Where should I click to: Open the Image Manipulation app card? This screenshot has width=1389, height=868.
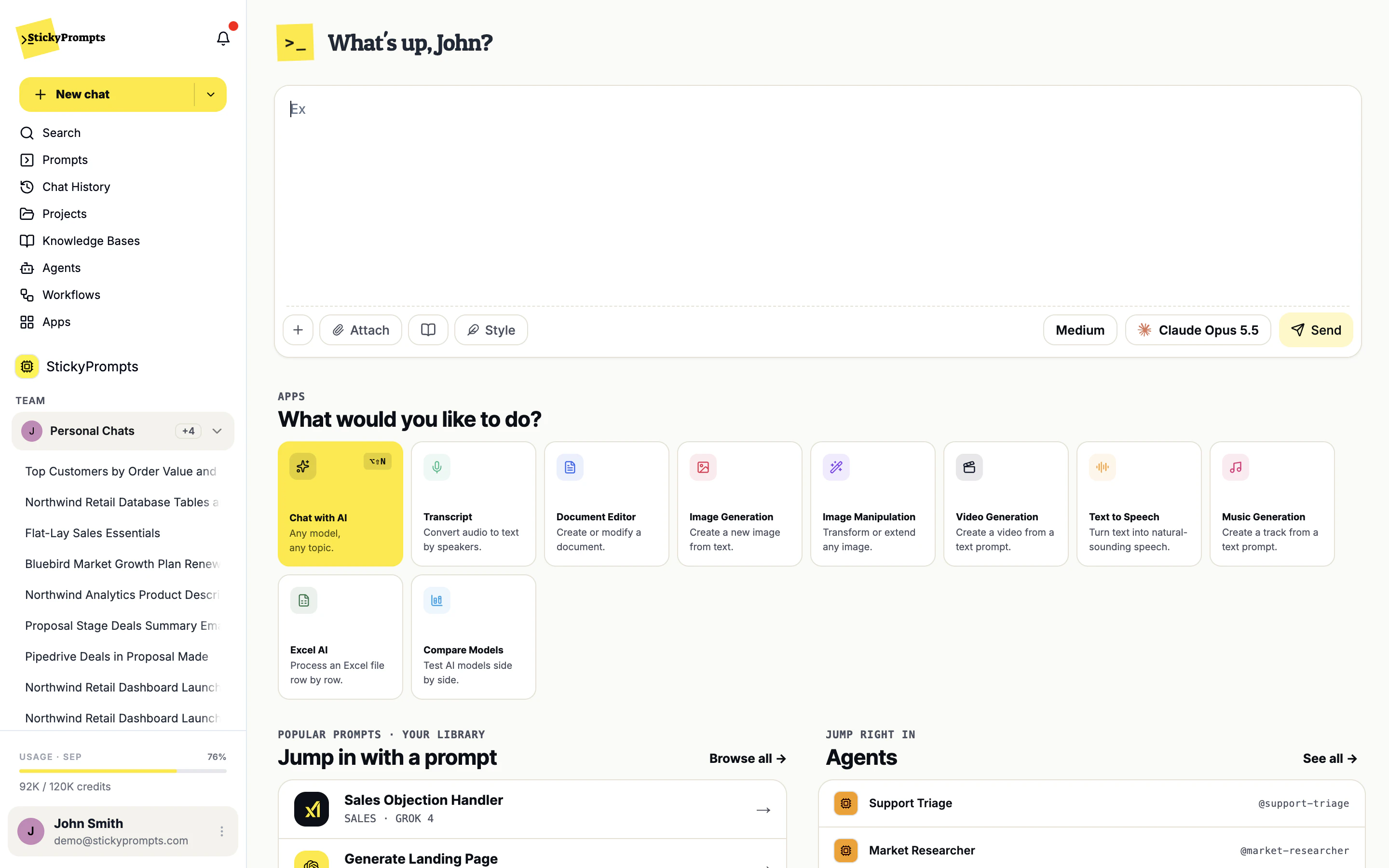(873, 504)
